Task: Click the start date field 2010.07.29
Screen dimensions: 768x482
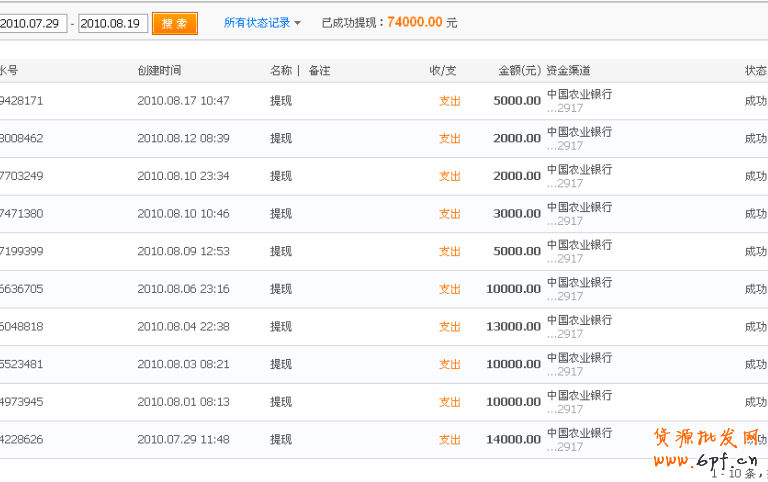Action: click(32, 23)
